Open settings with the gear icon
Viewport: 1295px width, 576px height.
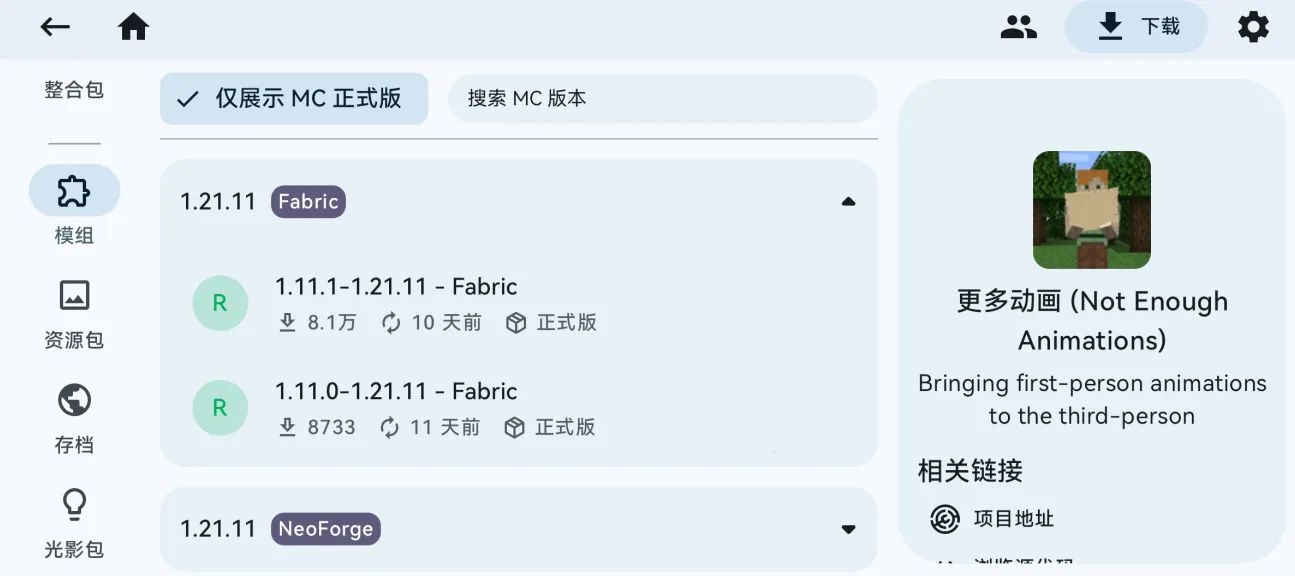click(x=1253, y=27)
